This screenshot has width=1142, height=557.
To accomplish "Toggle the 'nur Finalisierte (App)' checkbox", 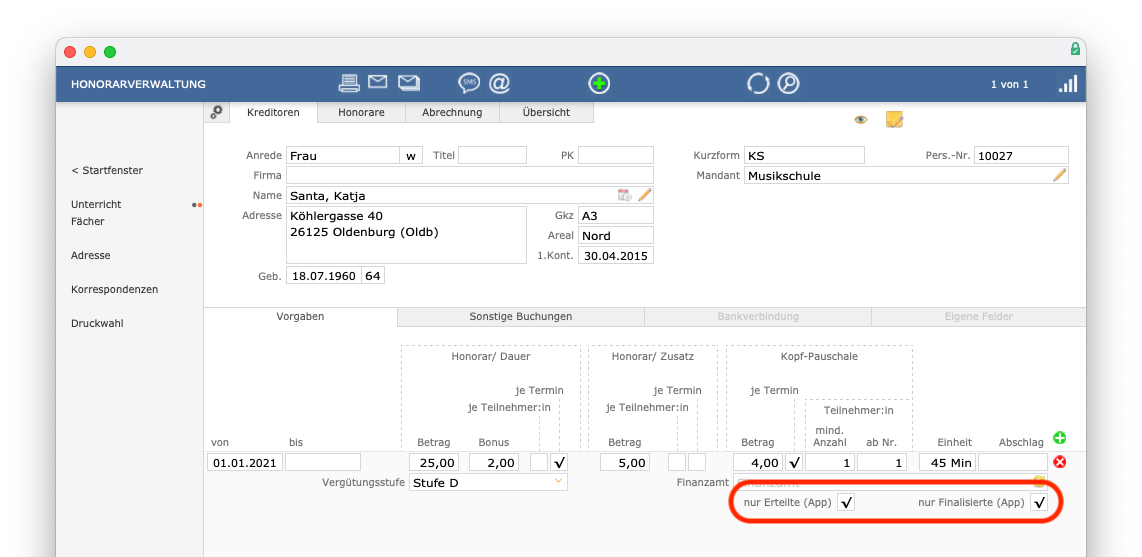I will click(x=1039, y=502).
